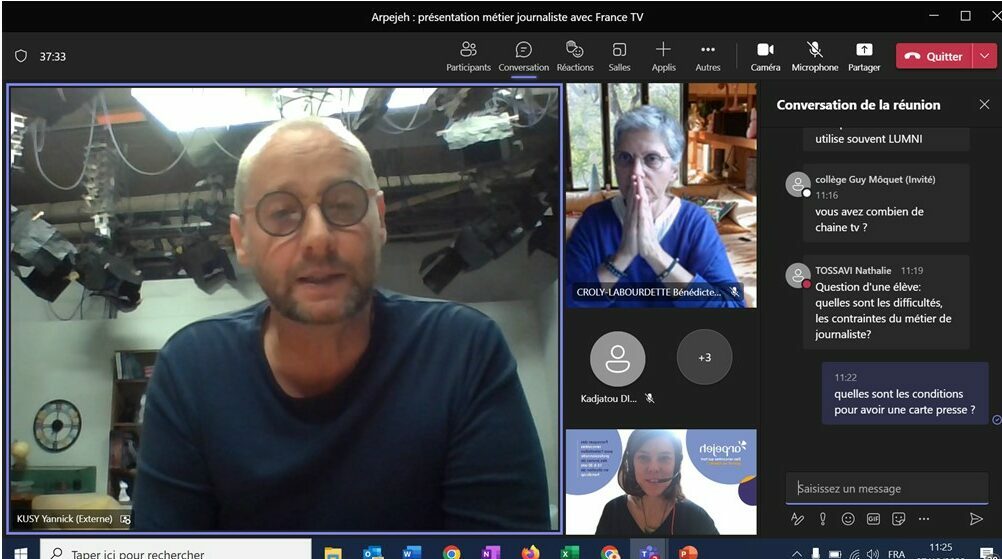Send the chat message with arrow icon
1002x559 pixels.
pyautogui.click(x=976, y=519)
